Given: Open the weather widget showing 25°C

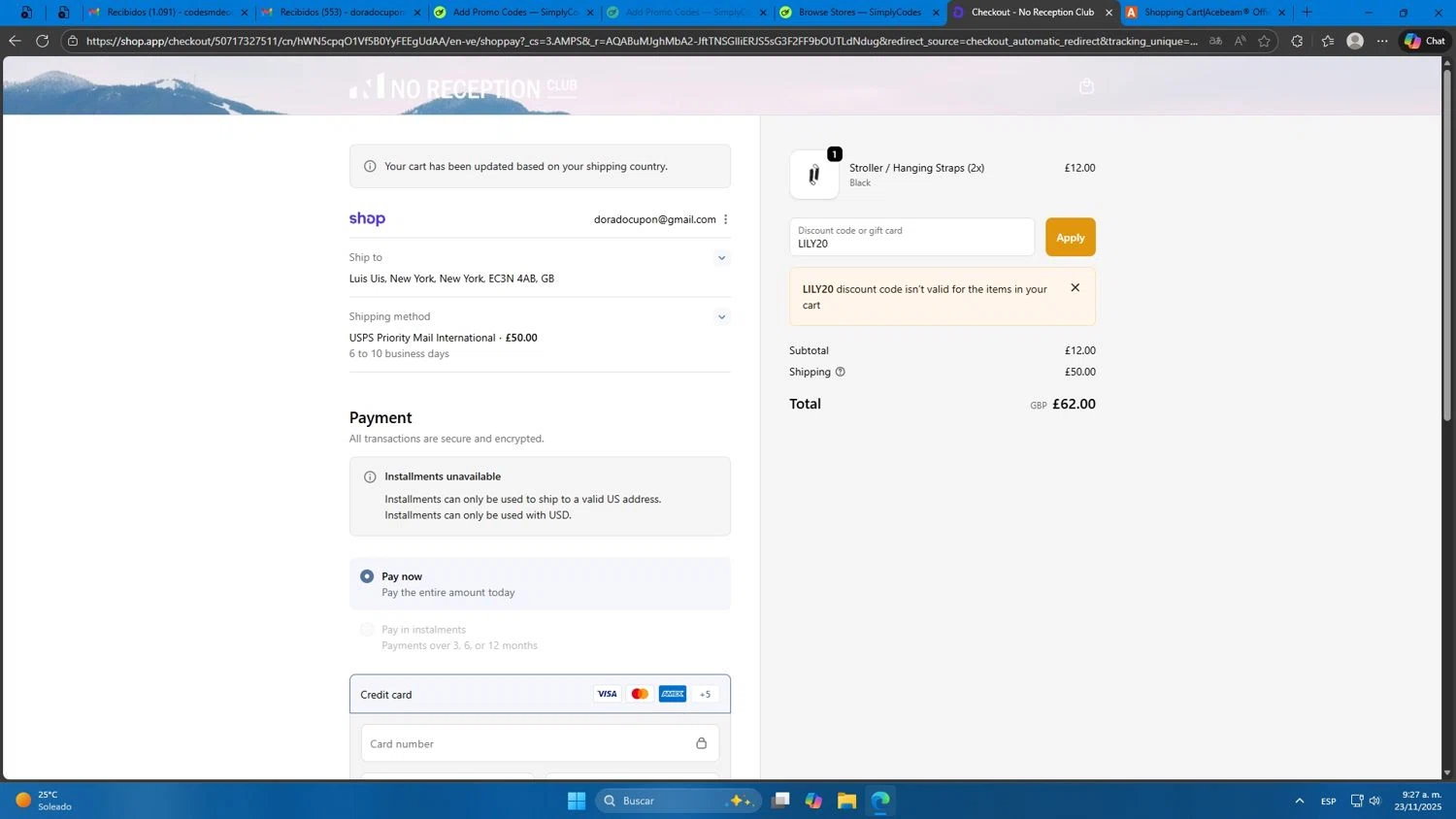Looking at the screenshot, I should tap(44, 801).
